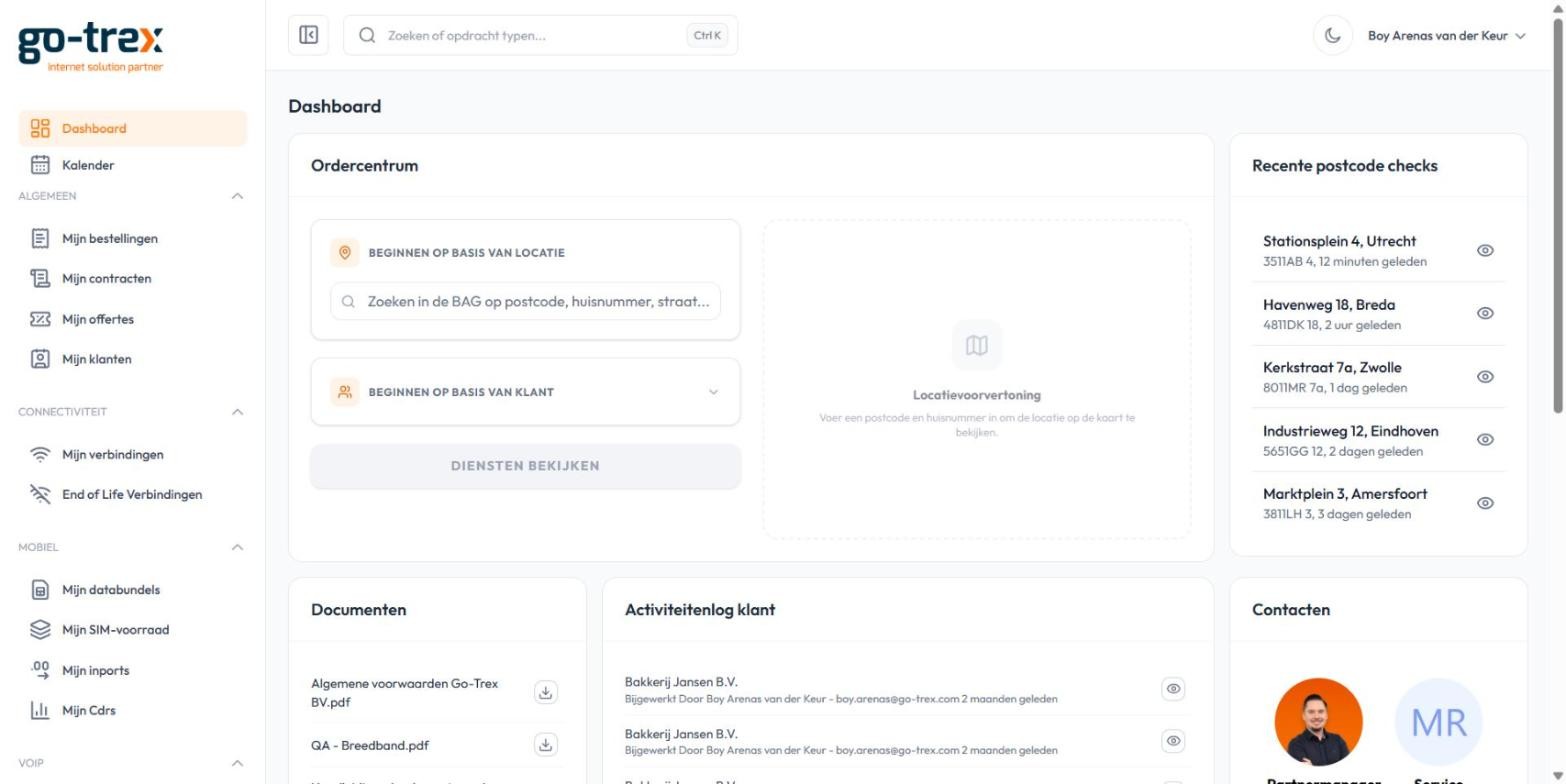This screenshot has height=784, width=1566.
Task: Click the location pin icon in Ordercentrum
Action: (345, 253)
